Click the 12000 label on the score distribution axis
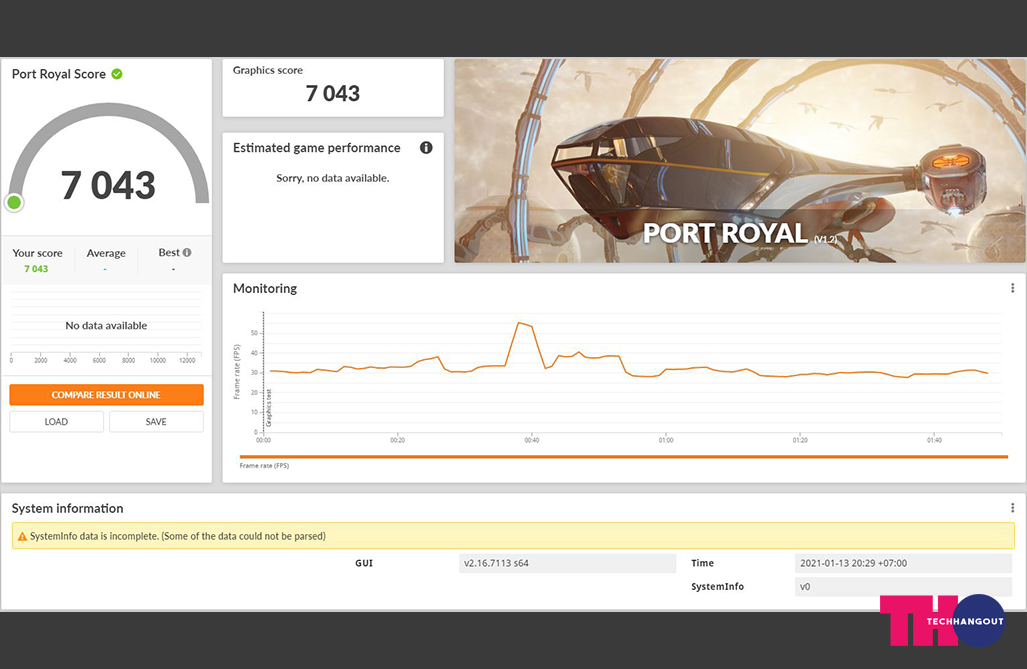 pos(187,360)
